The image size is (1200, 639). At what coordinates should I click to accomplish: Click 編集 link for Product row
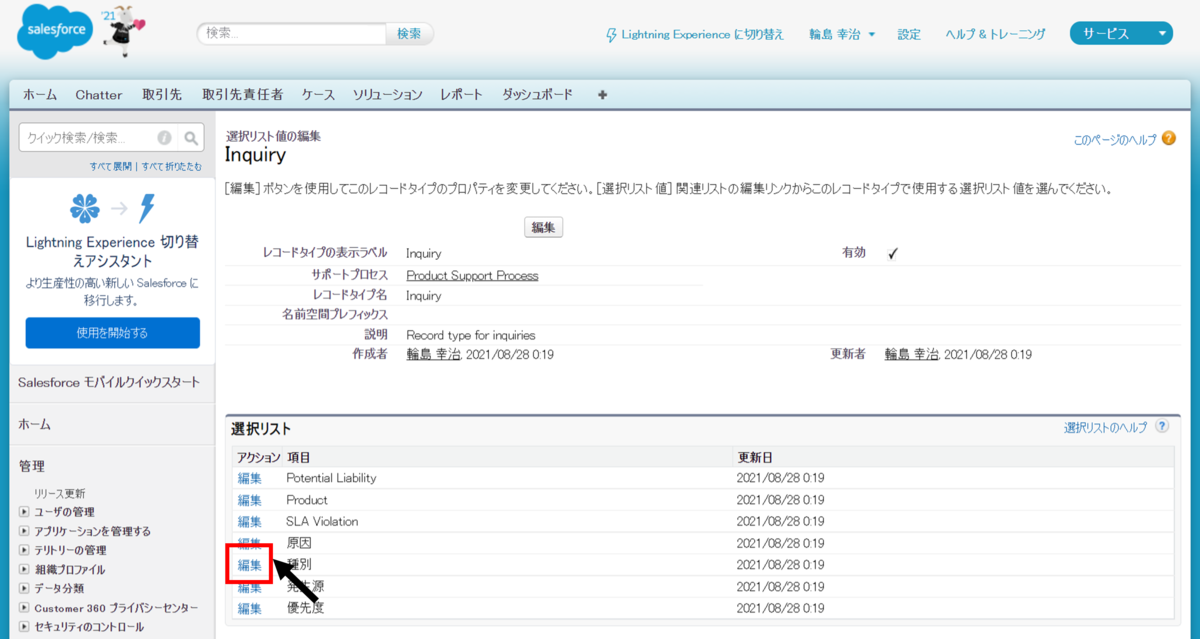pos(250,500)
